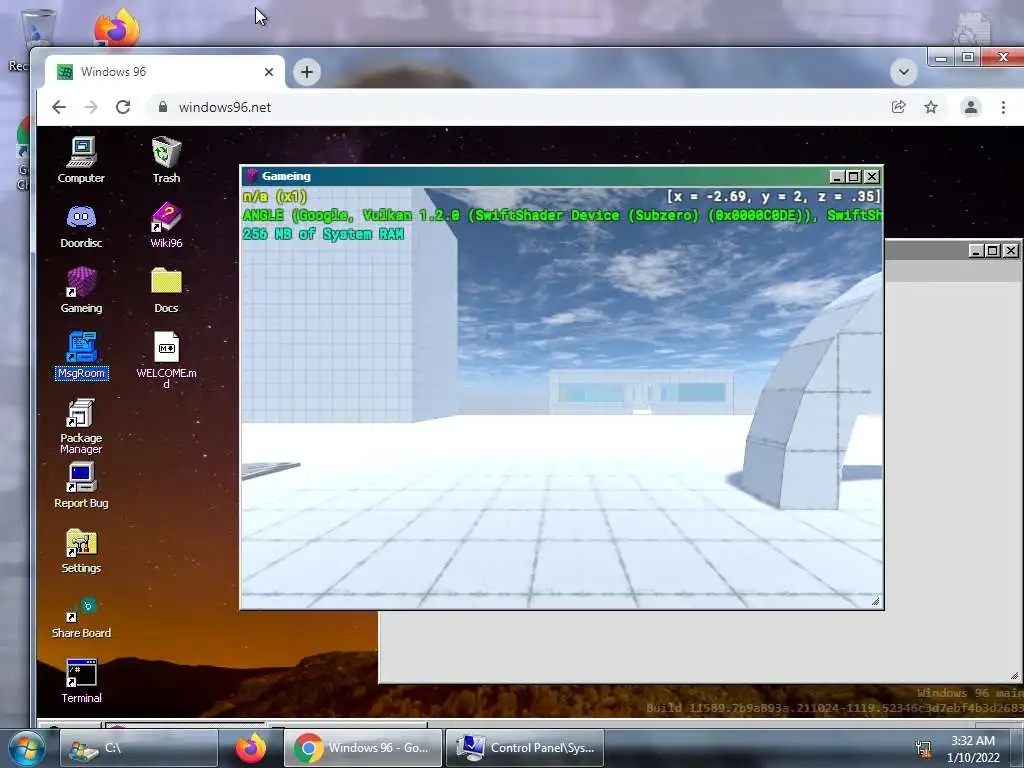The height and width of the screenshot is (768, 1024).
Task: Open the Trash desktop icon in Windows 96
Action: [166, 159]
